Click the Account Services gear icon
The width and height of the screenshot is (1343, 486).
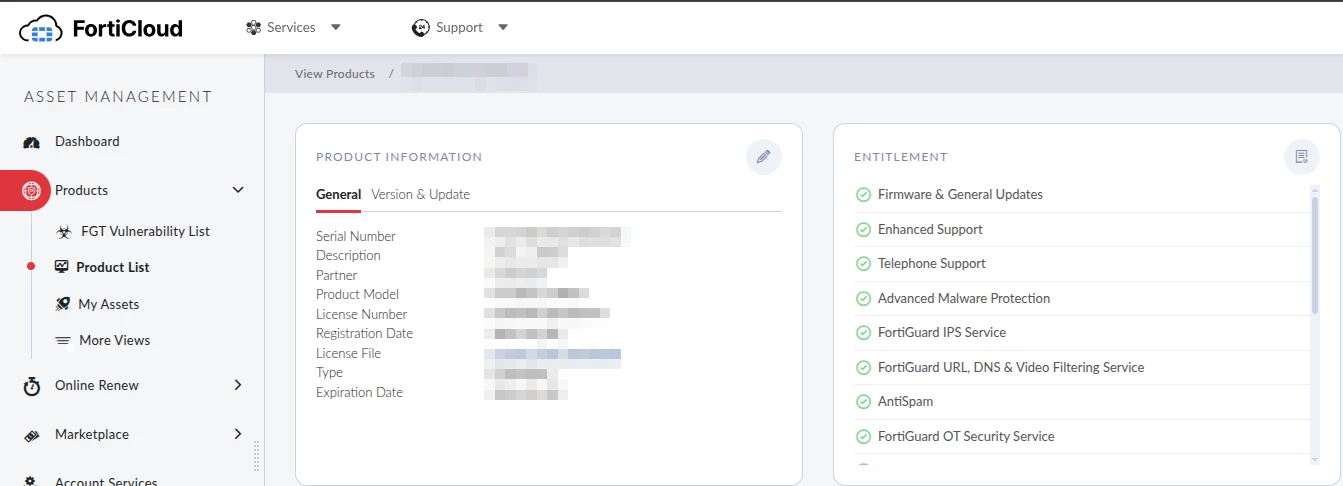[x=31, y=481]
